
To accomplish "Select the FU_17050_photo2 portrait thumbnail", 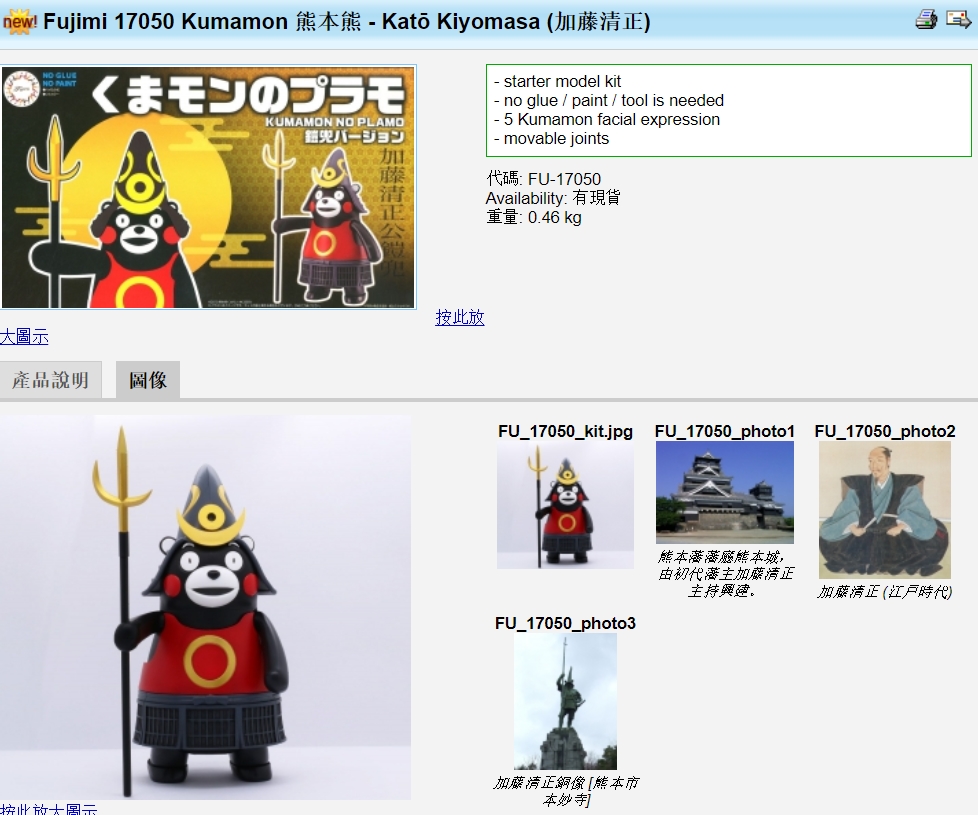I will 884,510.
